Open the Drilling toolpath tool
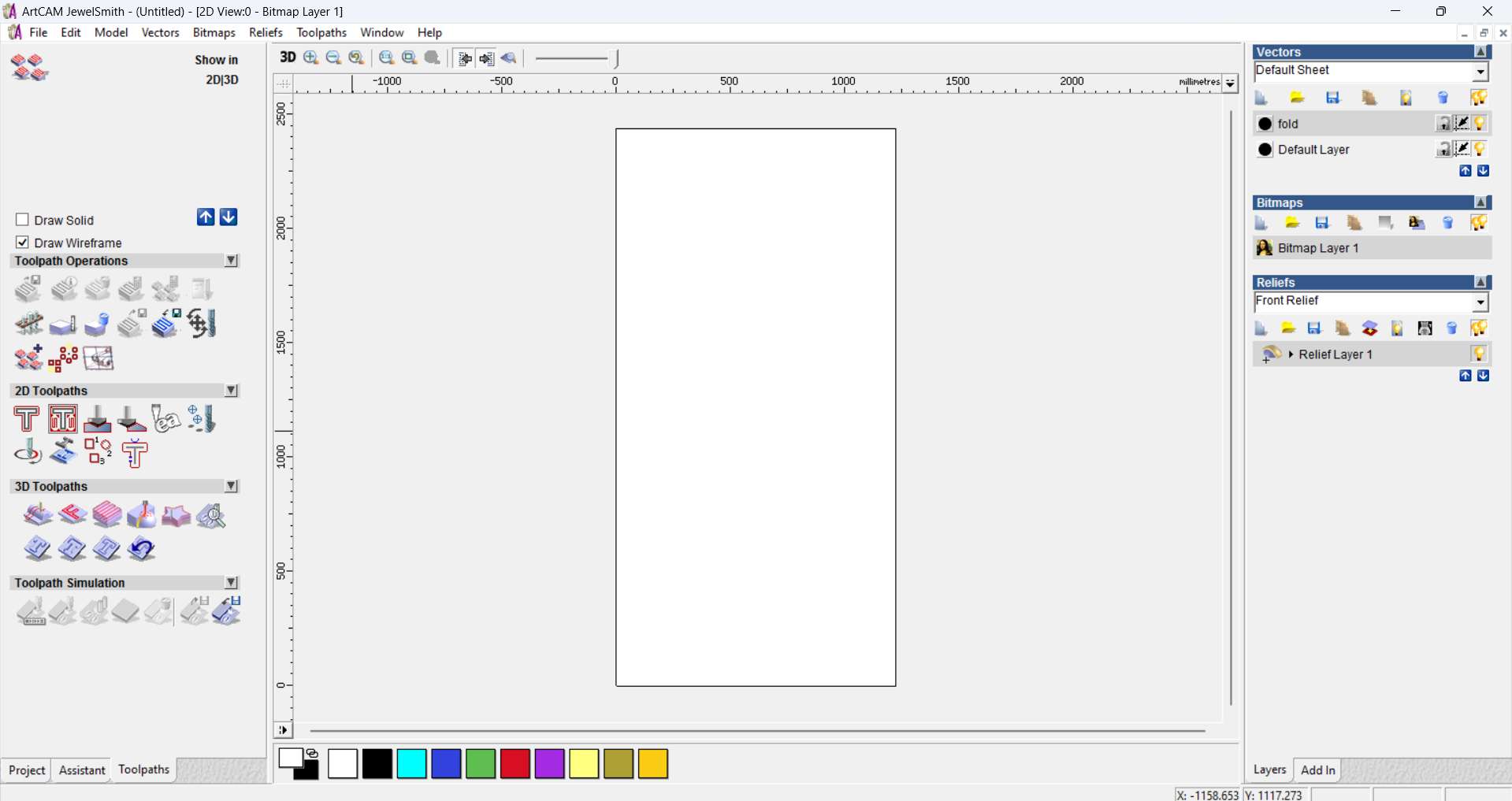Image resolution: width=1512 pixels, height=801 pixels. click(201, 419)
